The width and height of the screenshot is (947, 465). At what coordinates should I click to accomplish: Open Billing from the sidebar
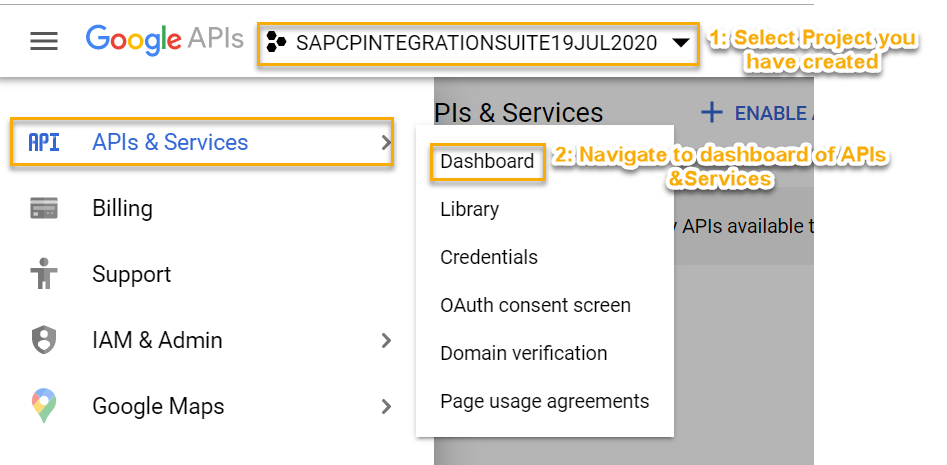coord(123,208)
